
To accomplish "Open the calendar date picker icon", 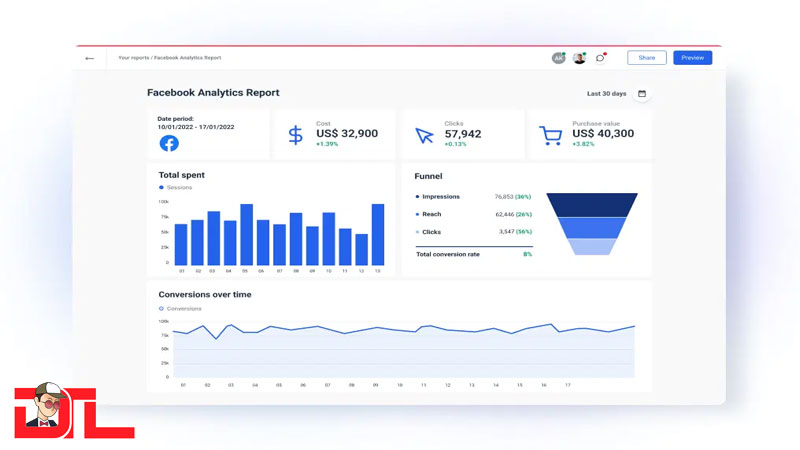I will pyautogui.click(x=642, y=94).
